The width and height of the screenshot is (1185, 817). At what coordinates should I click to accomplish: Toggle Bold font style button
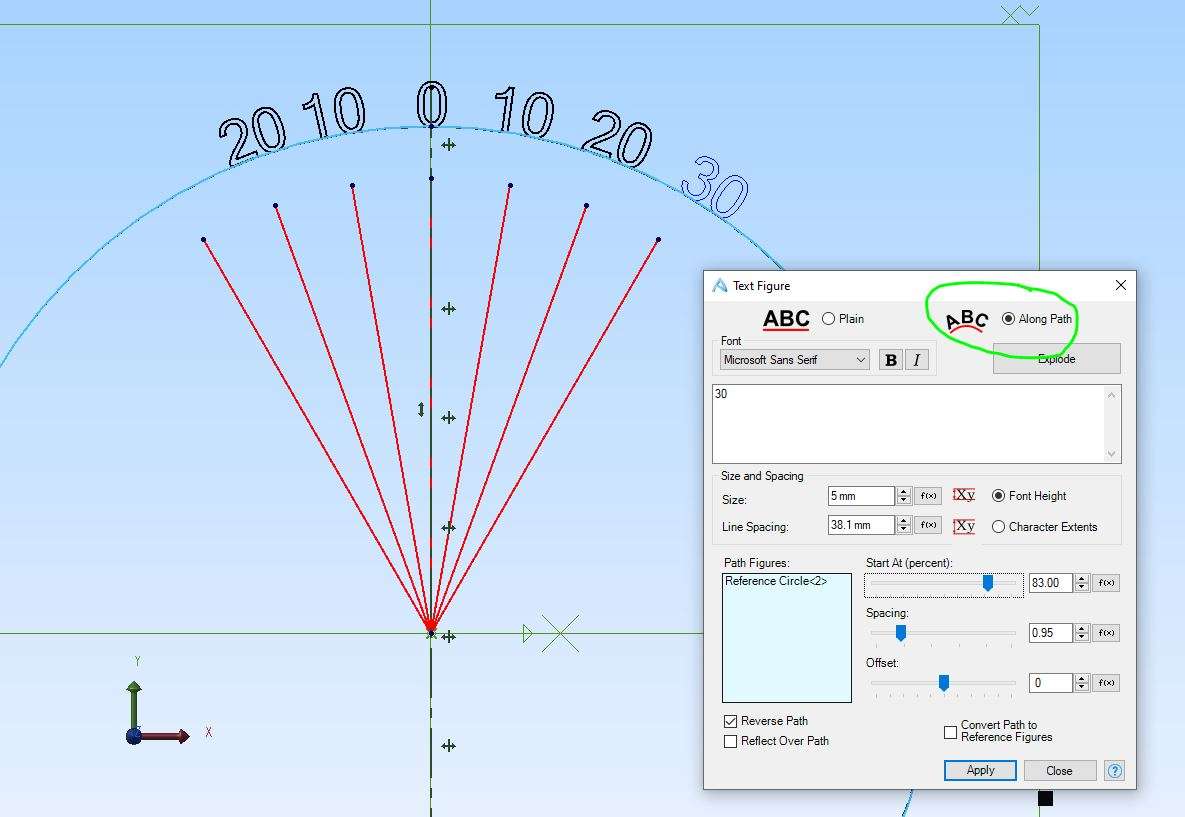pyautogui.click(x=891, y=360)
